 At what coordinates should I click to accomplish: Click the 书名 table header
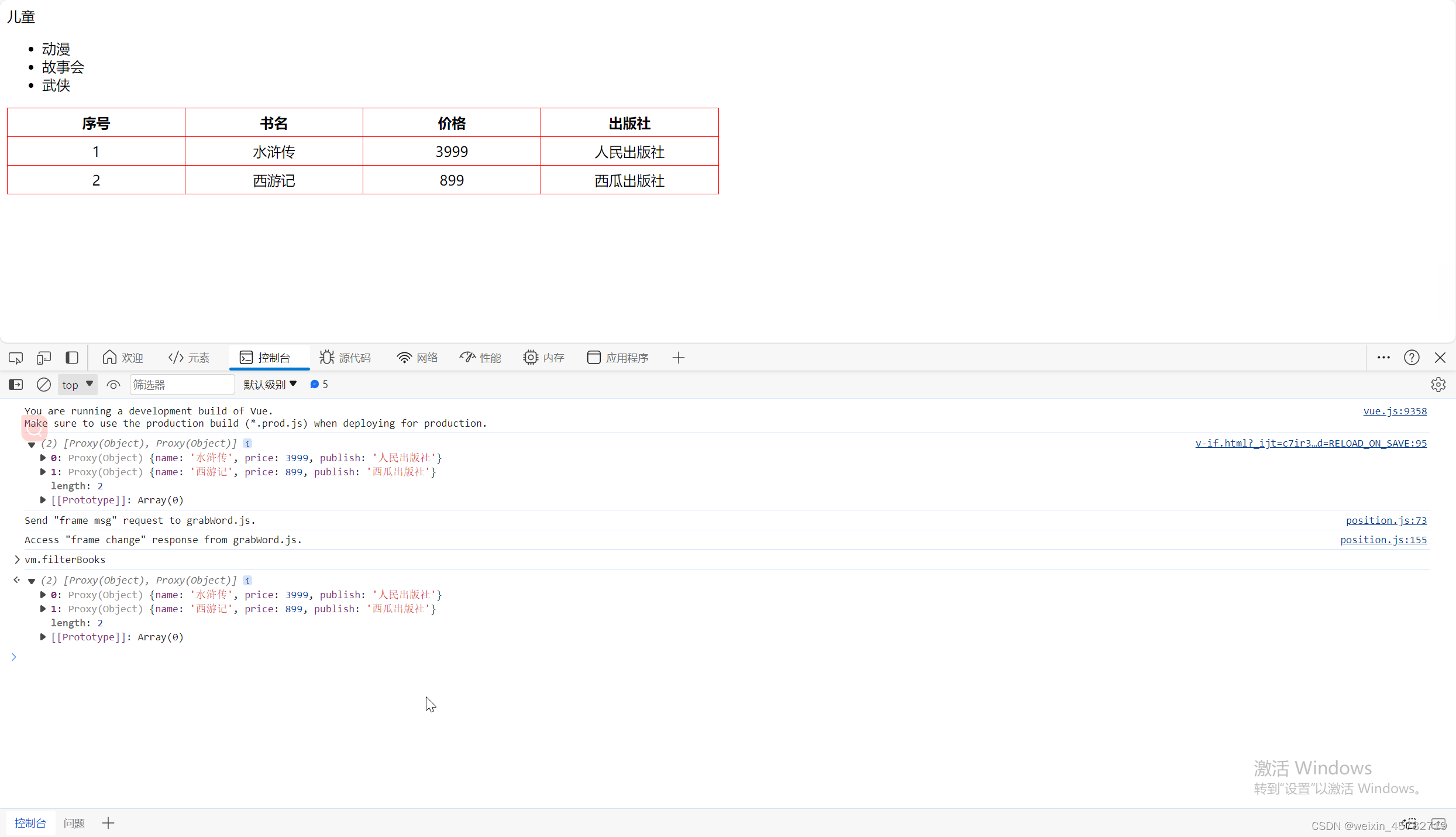point(274,123)
